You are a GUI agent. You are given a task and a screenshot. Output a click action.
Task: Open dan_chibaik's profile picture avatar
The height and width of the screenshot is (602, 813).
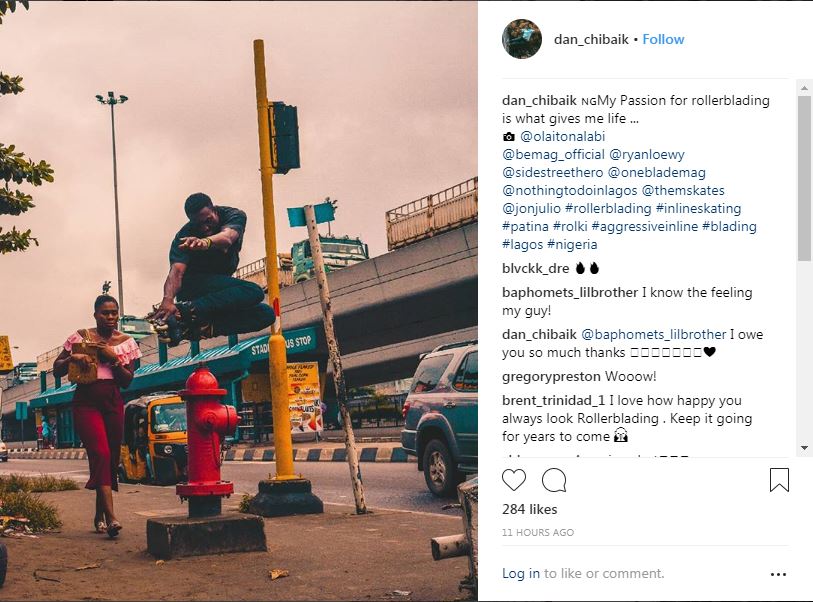[x=521, y=40]
